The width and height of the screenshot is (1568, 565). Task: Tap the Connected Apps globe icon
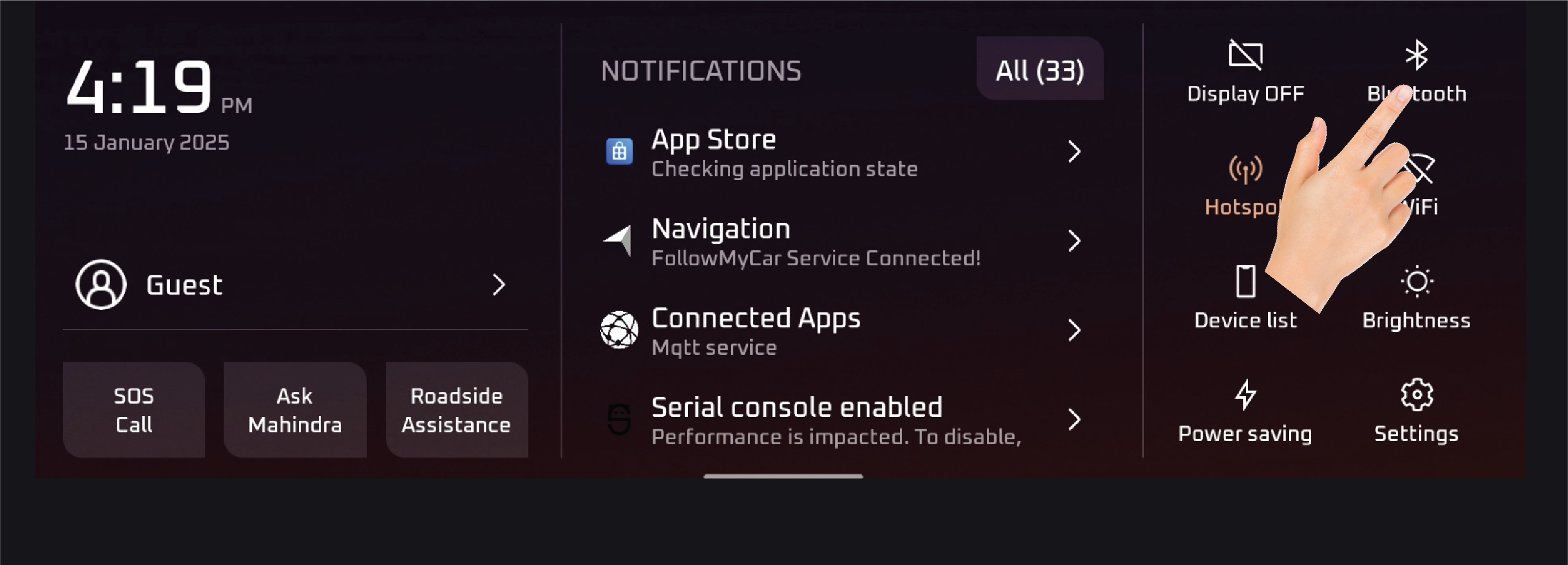point(619,330)
